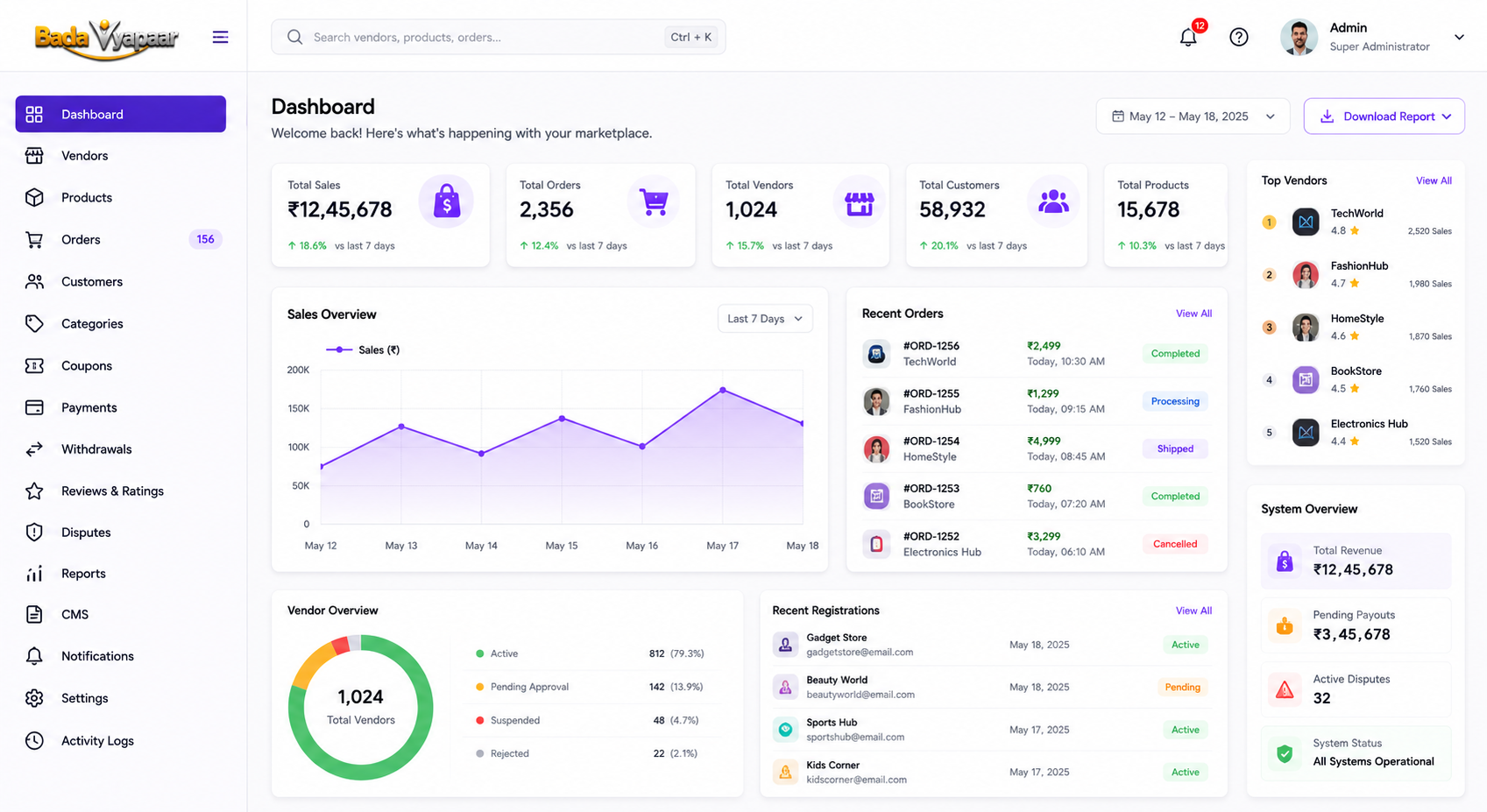Click the Total Vendors storefront icon
1487x812 pixels.
point(859,202)
